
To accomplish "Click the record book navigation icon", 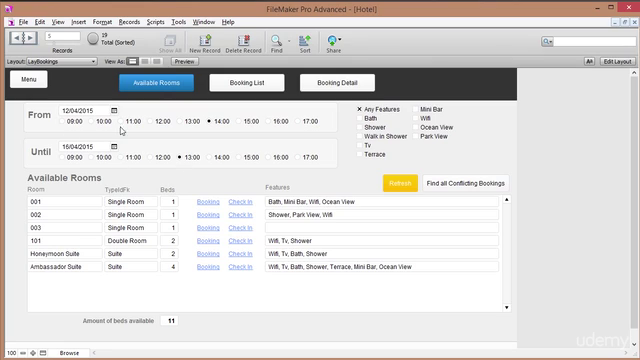I will point(23,38).
